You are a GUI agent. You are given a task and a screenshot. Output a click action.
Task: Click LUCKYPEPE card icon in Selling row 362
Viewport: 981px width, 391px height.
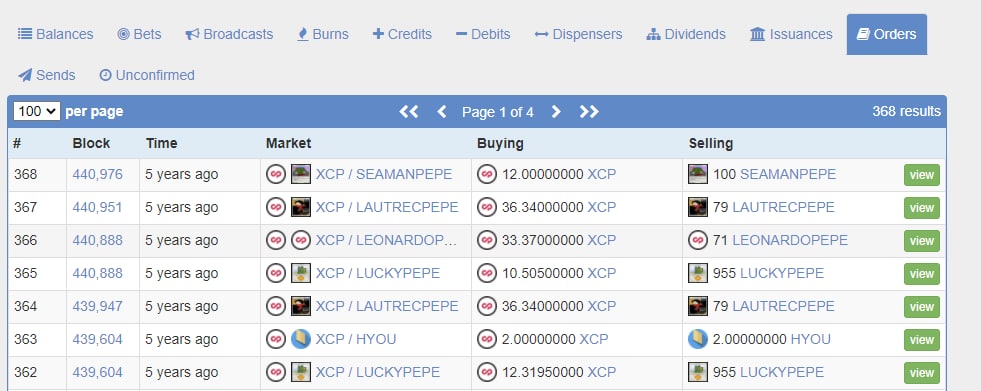pyautogui.click(x=698, y=372)
